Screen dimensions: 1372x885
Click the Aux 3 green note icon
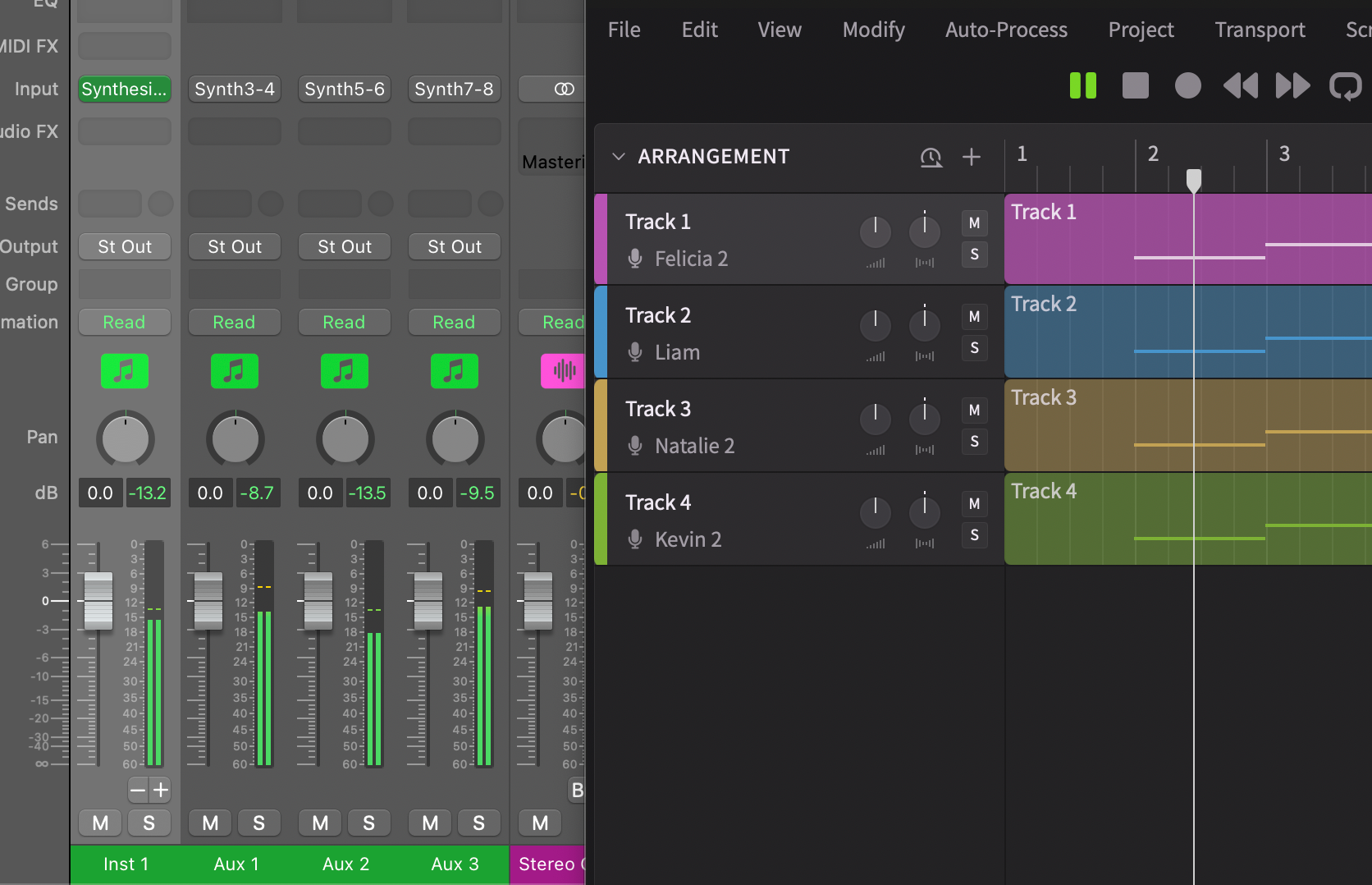pos(455,371)
